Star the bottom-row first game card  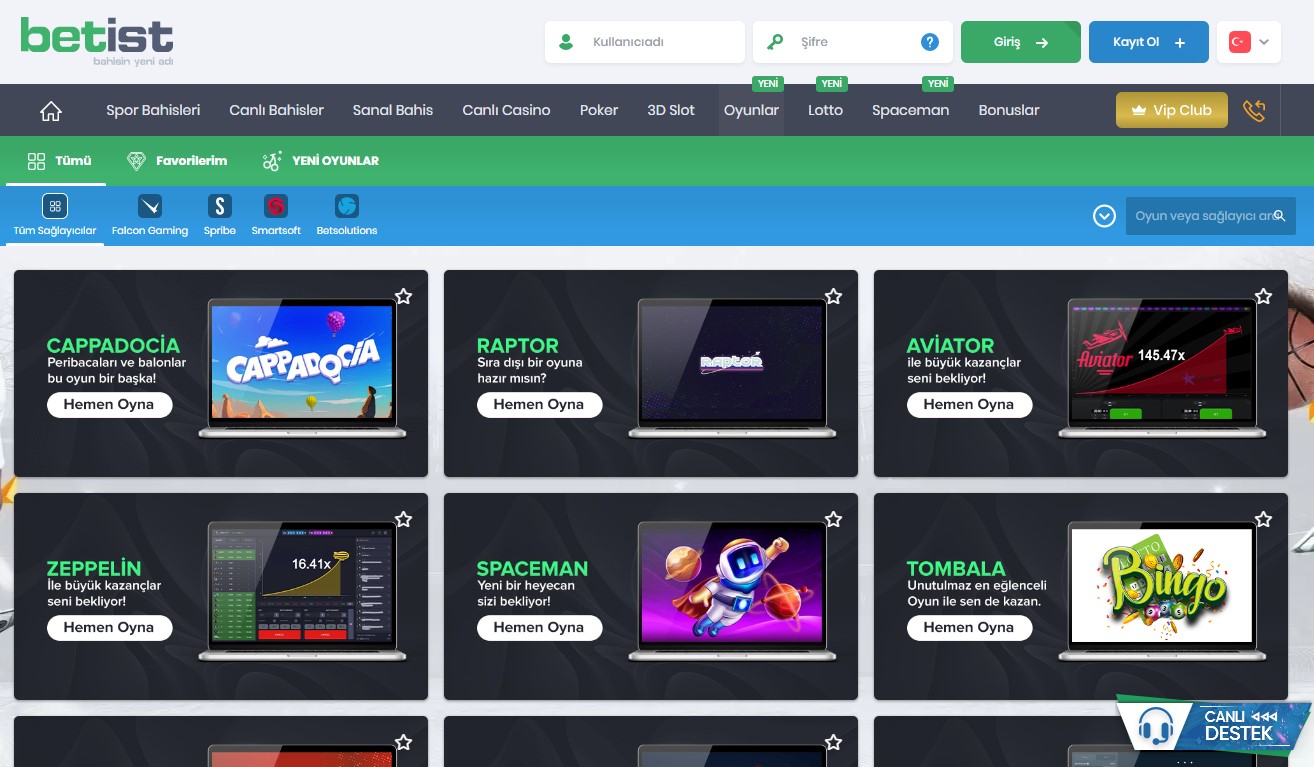[x=403, y=742]
